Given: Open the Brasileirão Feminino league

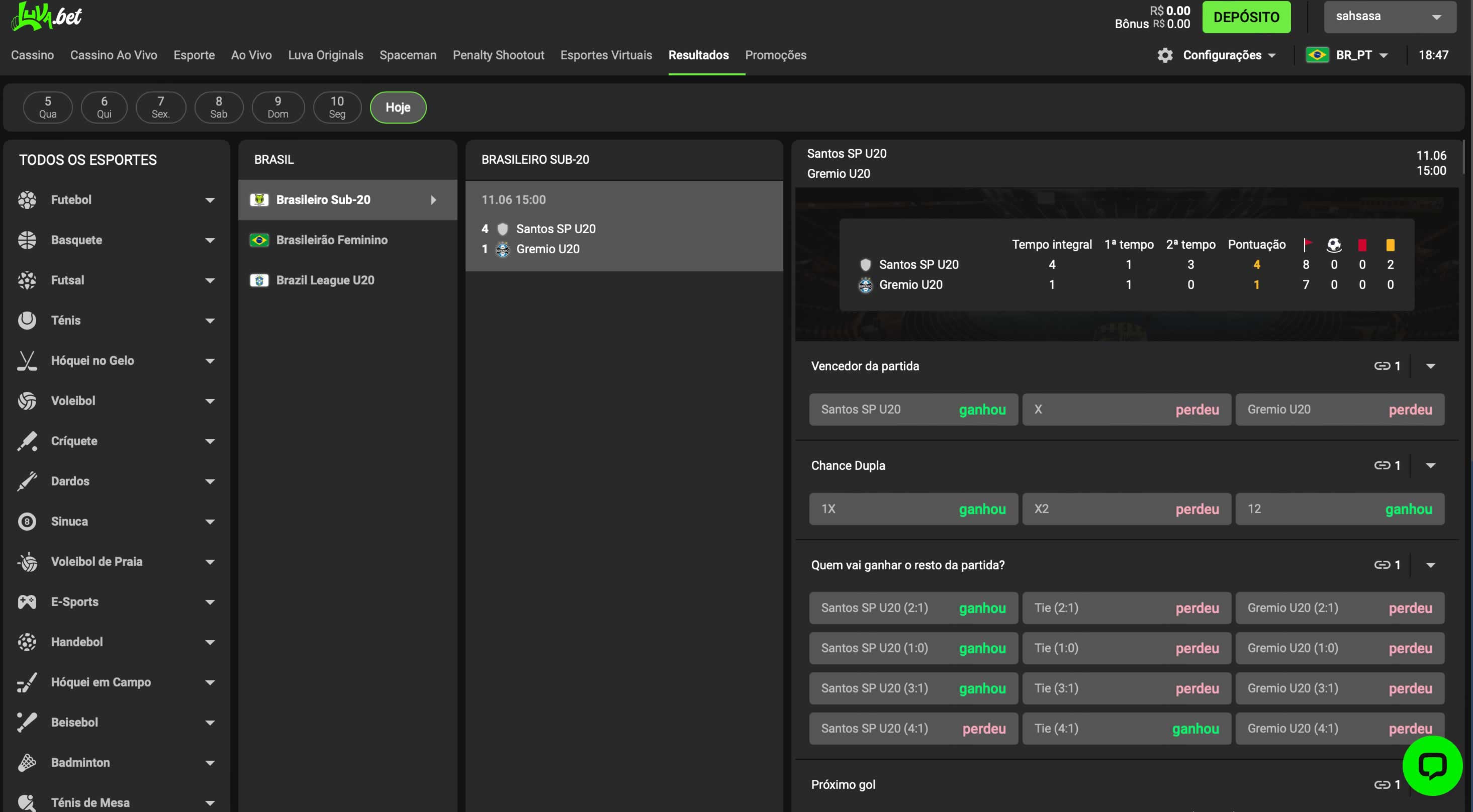Looking at the screenshot, I should click(x=348, y=240).
